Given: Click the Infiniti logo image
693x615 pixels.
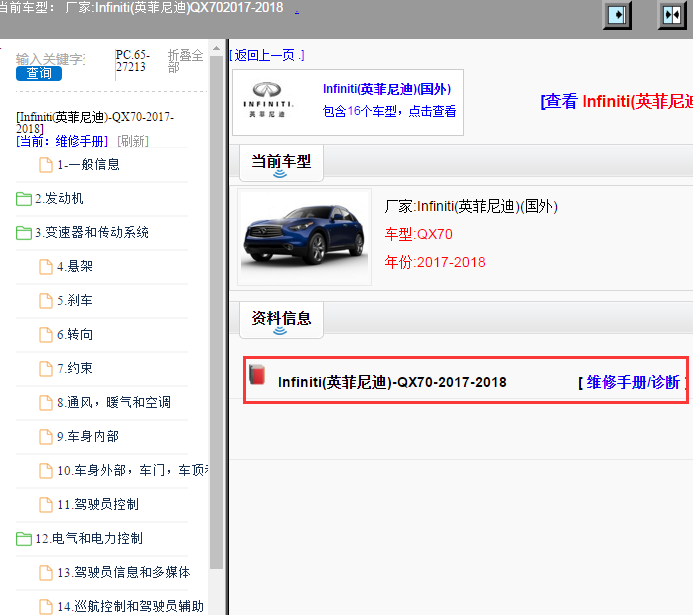Looking at the screenshot, I should 267,100.
